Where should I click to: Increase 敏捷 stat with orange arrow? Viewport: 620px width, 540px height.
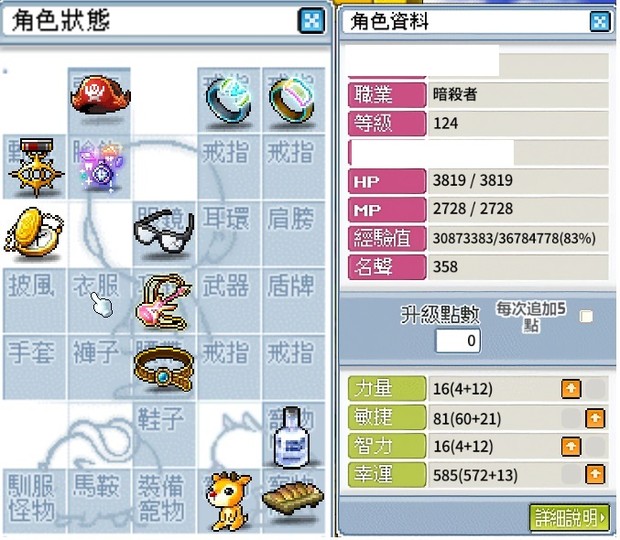click(595, 418)
